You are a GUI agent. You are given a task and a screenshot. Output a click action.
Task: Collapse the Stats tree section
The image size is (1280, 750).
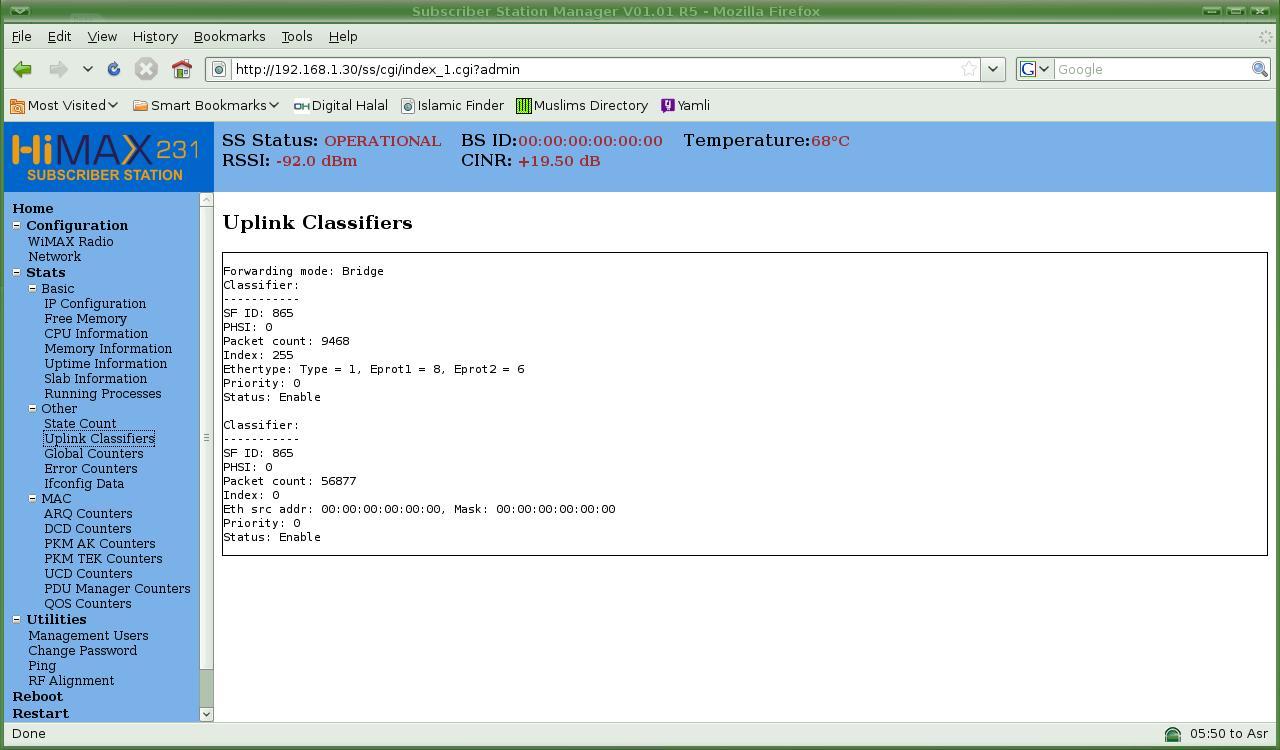pyautogui.click(x=16, y=272)
